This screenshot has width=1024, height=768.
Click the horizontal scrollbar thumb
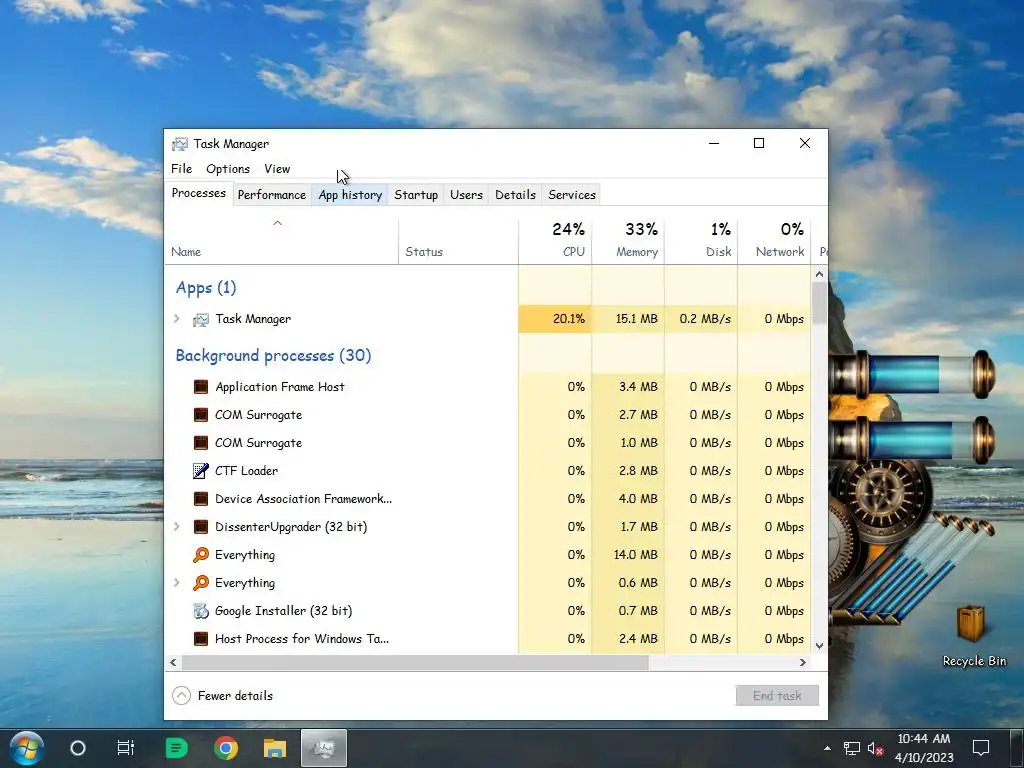click(x=415, y=662)
